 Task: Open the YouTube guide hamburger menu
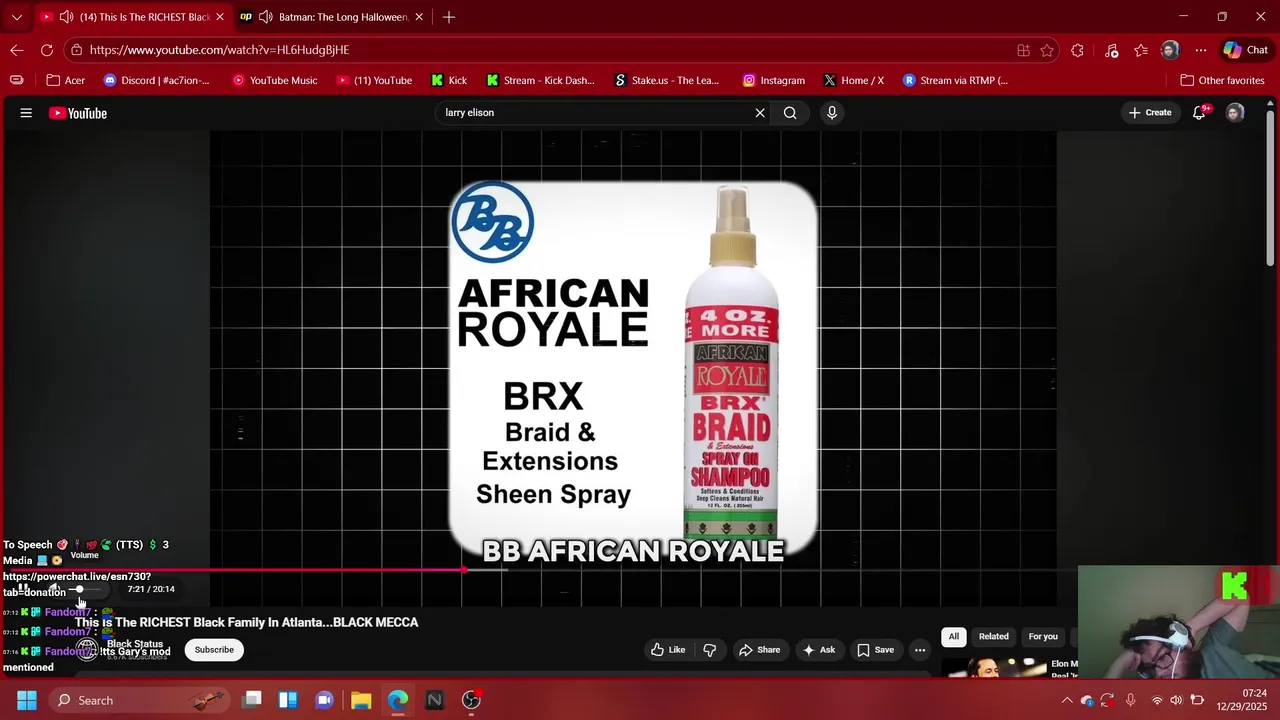pos(26,113)
